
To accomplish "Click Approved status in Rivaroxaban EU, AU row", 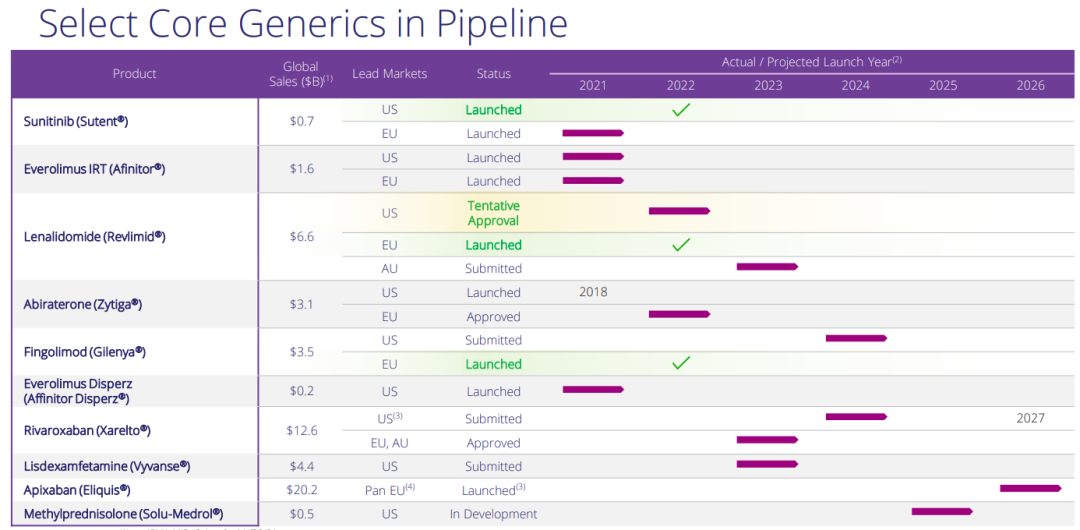I will pos(493,442).
